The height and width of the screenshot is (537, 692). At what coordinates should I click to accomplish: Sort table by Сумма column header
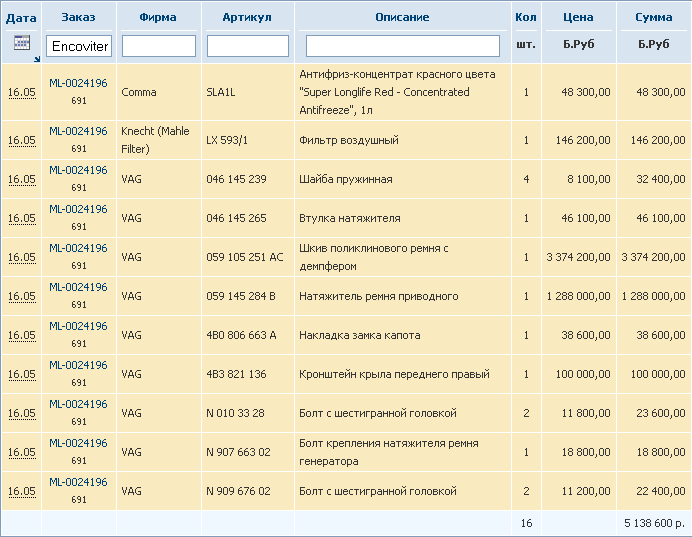(x=654, y=17)
